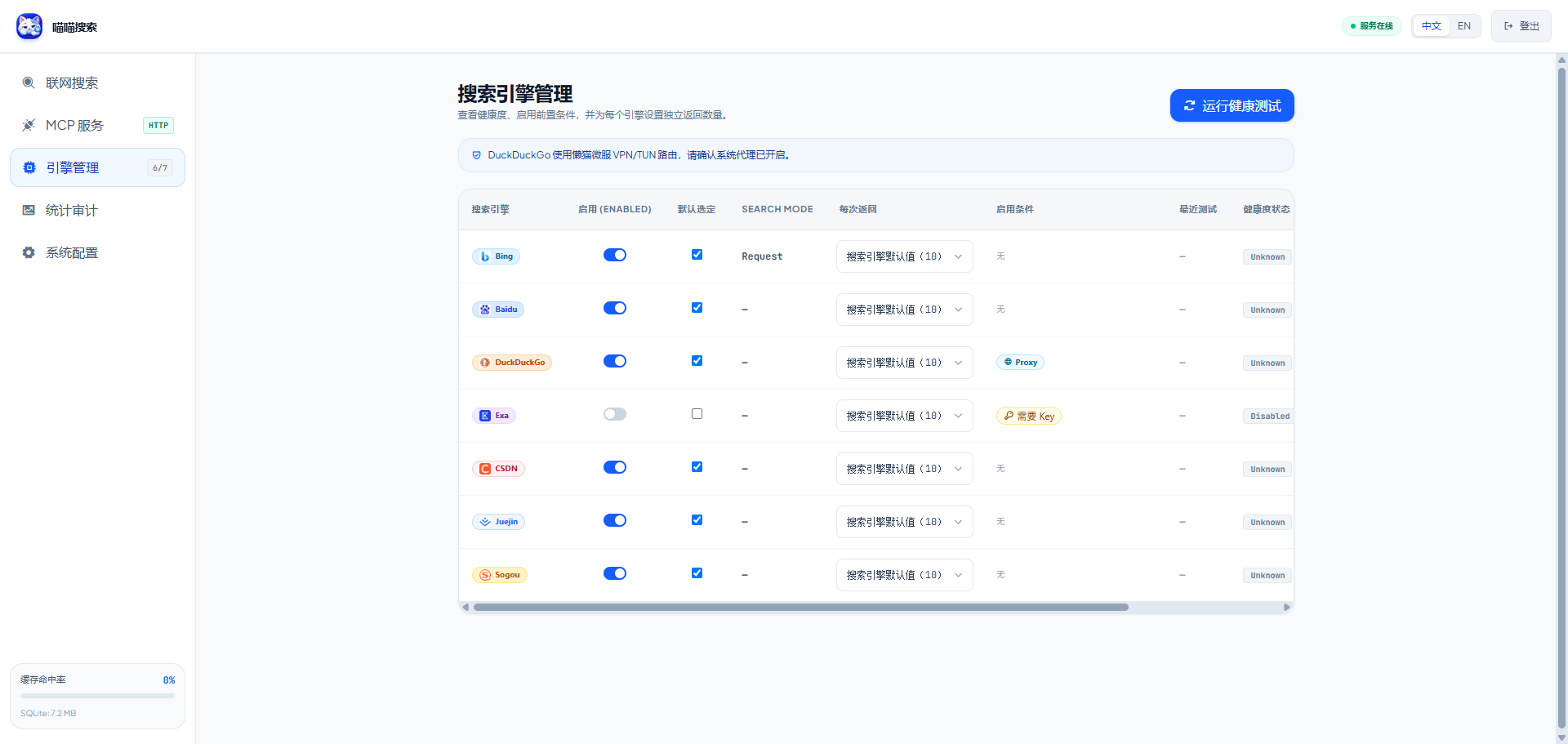
Task: Click the 运行健康测试 button
Action: (x=1232, y=105)
